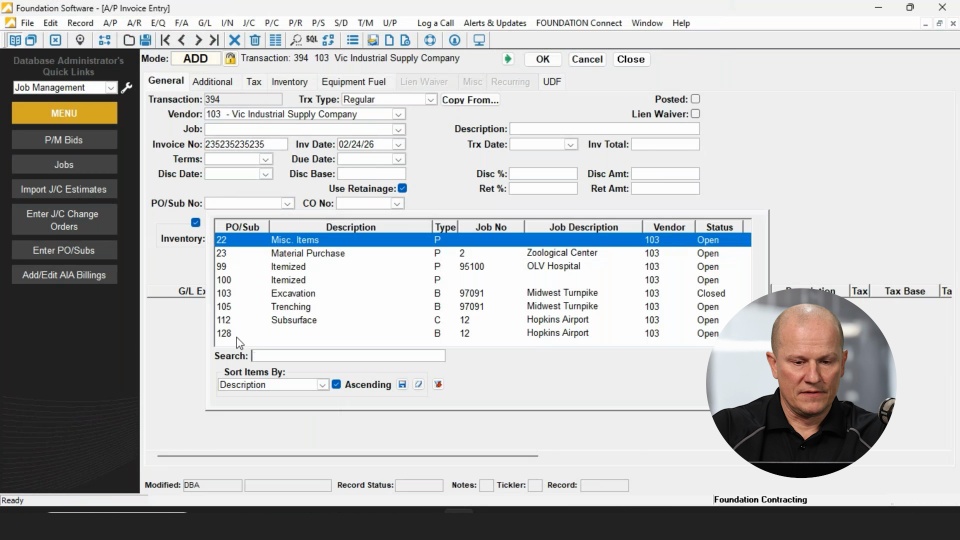960x540 pixels.
Task: Click the Log a Call menu item
Action: coord(435,23)
